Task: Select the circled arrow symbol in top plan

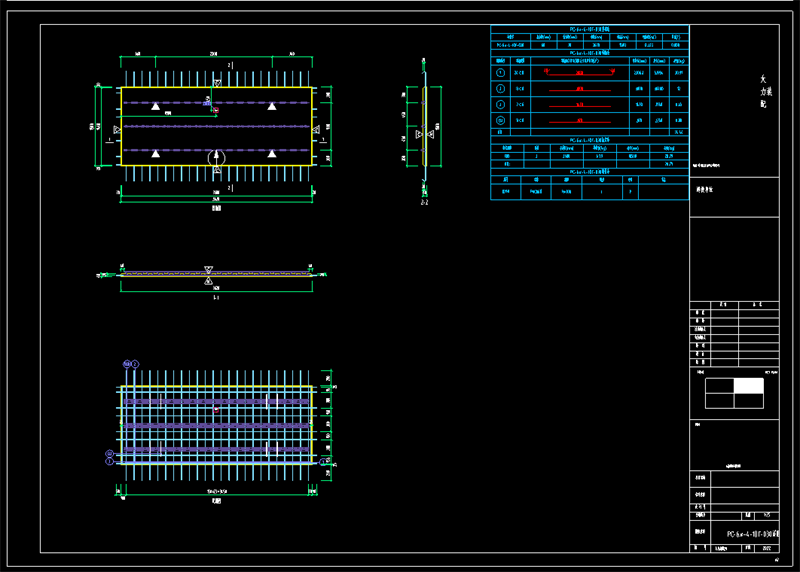Action: 216,158
